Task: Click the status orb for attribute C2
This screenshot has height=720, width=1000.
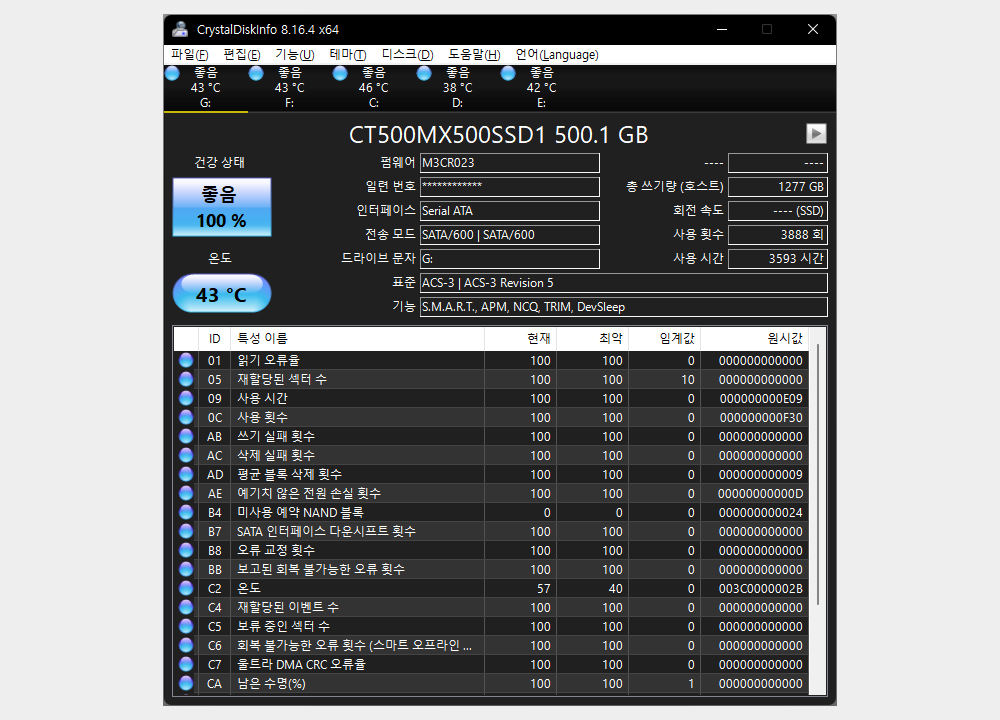Action: click(x=186, y=588)
